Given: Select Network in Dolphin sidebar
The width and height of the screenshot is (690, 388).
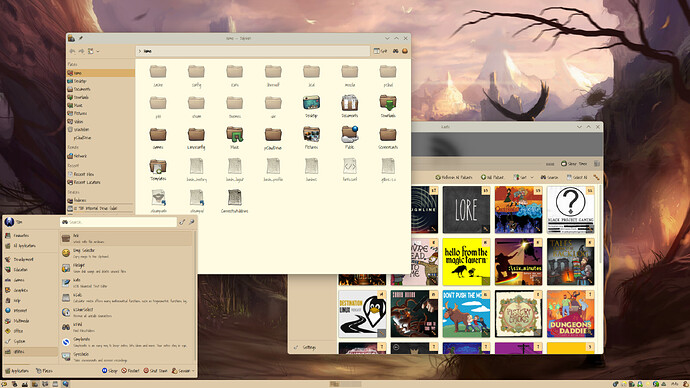Looking at the screenshot, I should point(101,156).
